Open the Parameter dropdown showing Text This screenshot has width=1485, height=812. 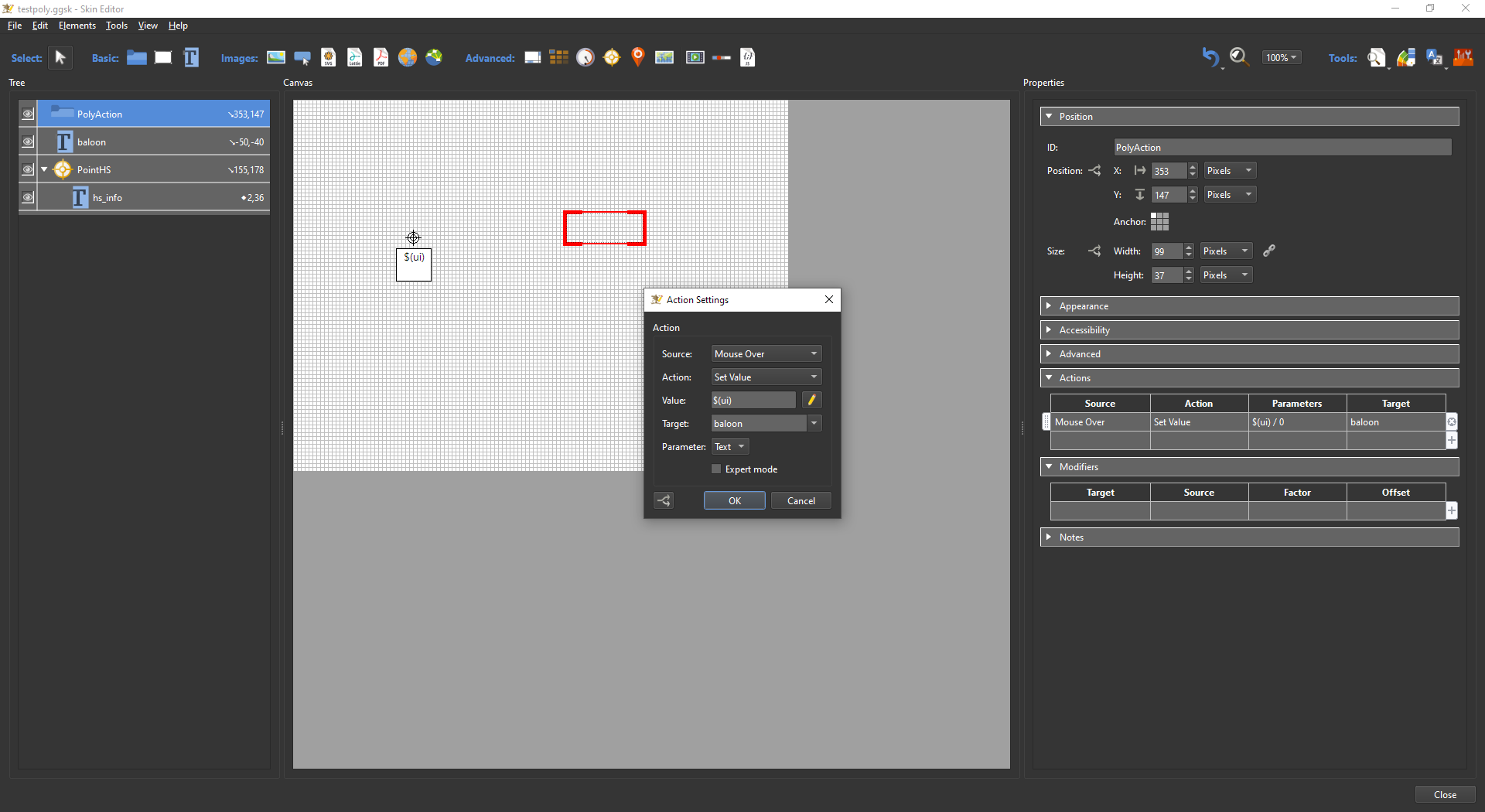click(730, 446)
